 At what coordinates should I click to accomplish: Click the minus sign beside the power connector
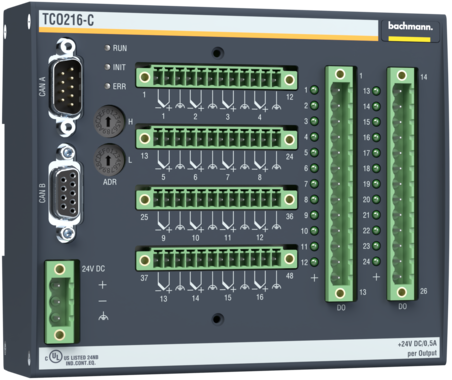103,301
